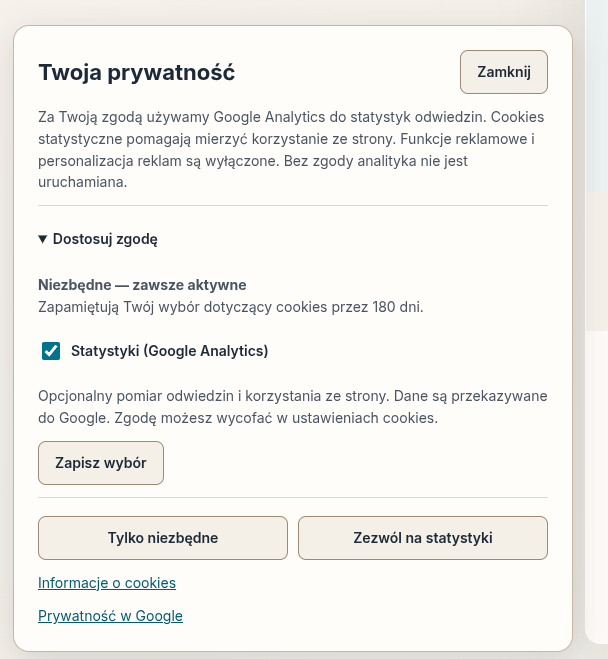608x659 pixels.
Task: Accept with Zezwól na statystyki
Action: [x=423, y=538]
